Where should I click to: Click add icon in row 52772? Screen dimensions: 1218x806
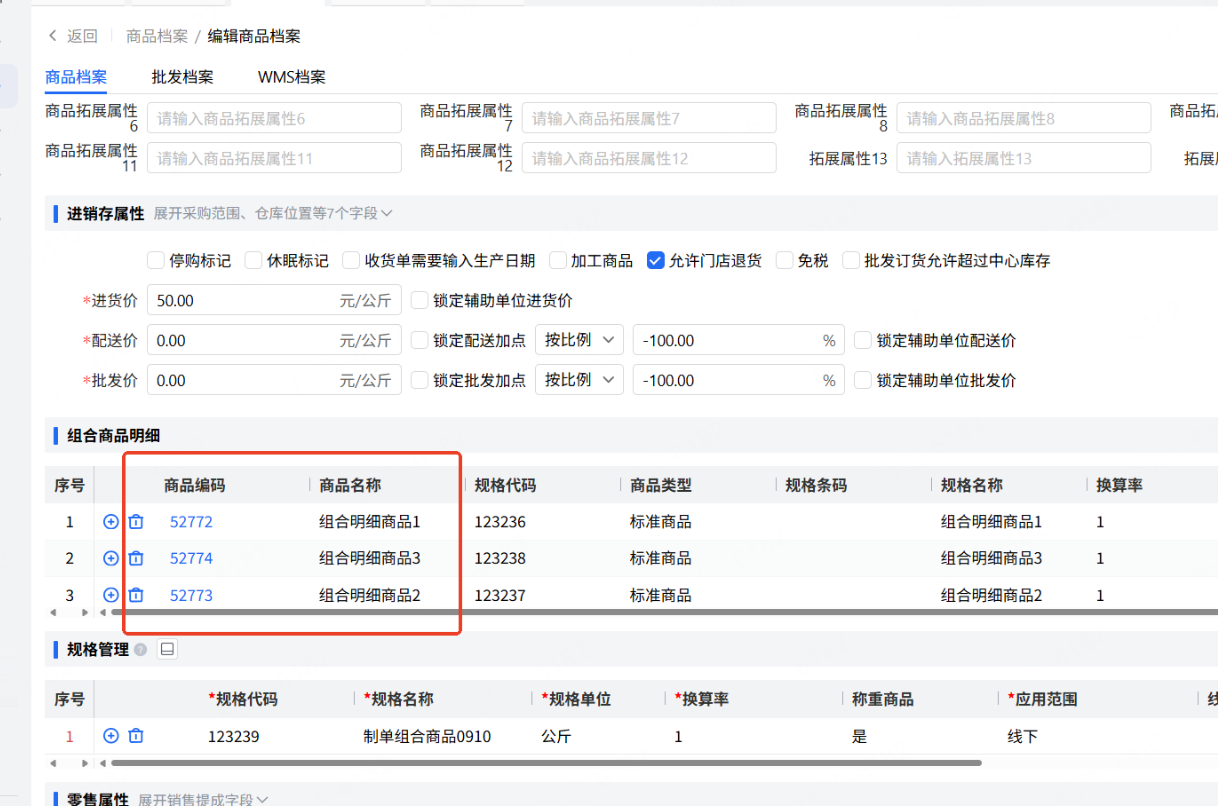pos(111,522)
